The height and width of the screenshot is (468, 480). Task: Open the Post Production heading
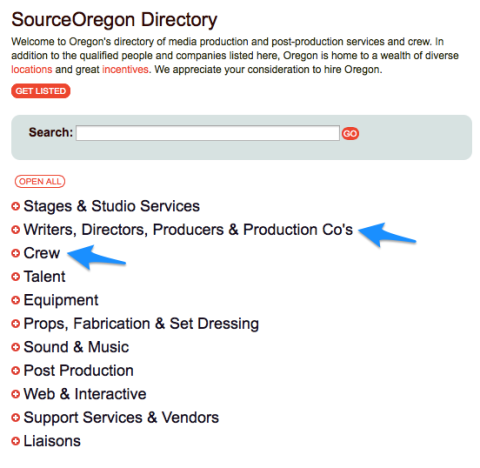(78, 371)
